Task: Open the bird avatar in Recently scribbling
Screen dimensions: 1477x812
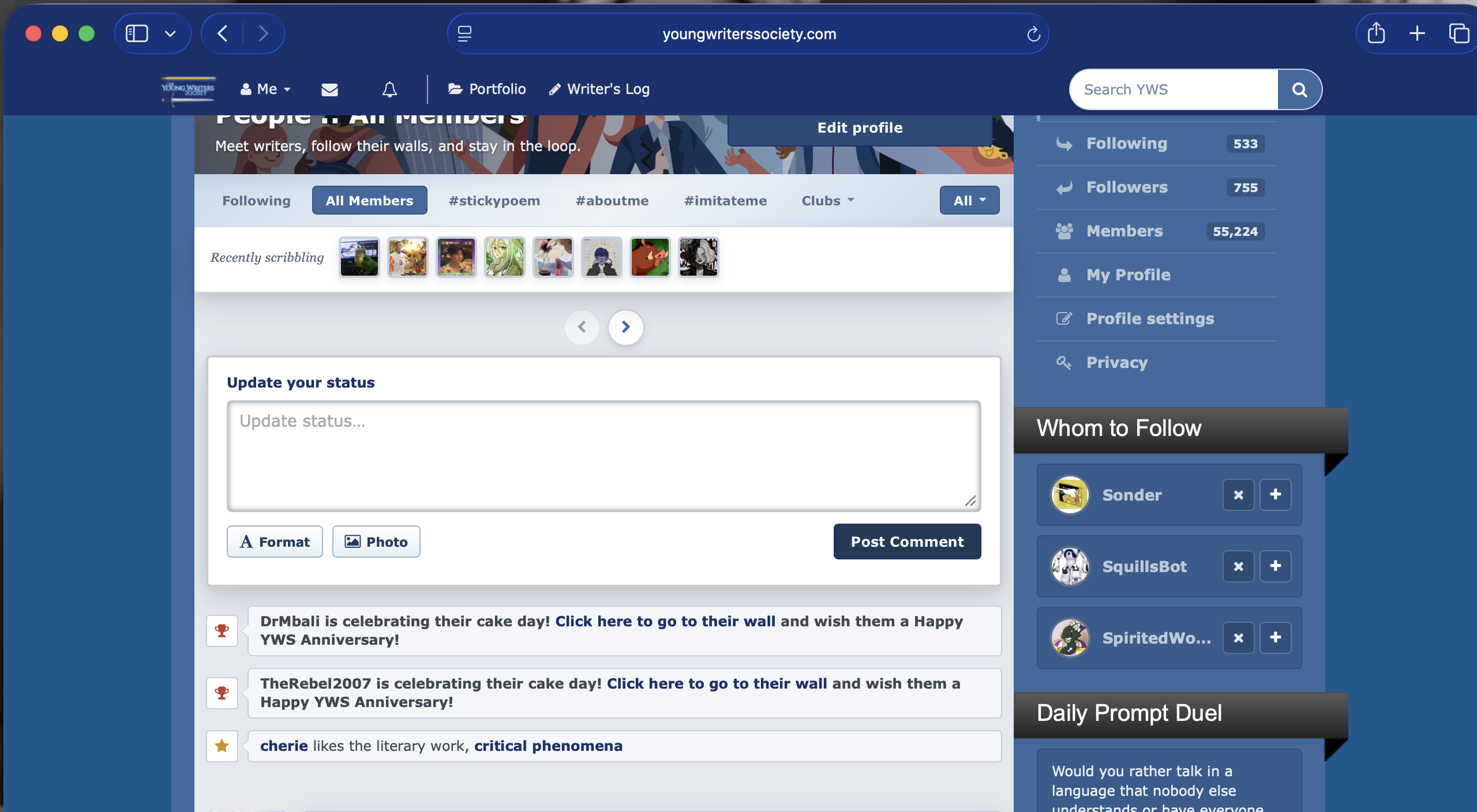Action: pyautogui.click(x=359, y=257)
